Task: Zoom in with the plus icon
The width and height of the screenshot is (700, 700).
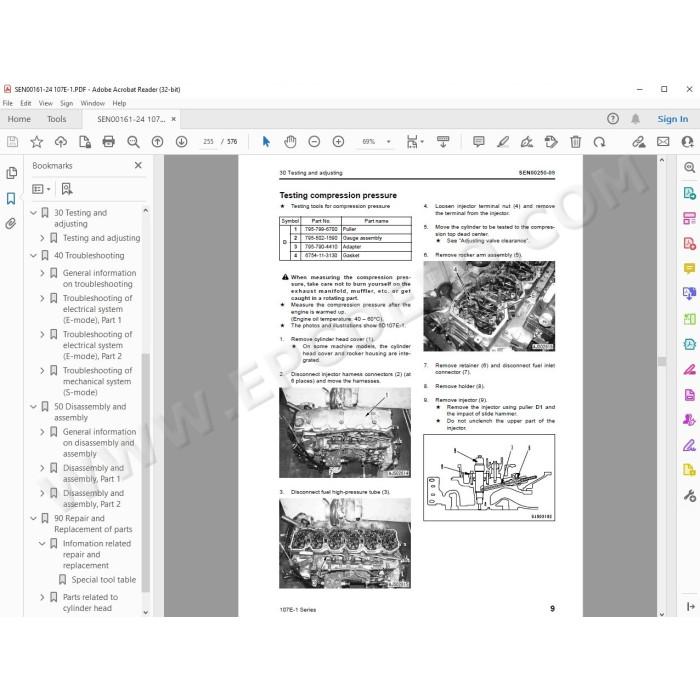Action: coord(338,142)
